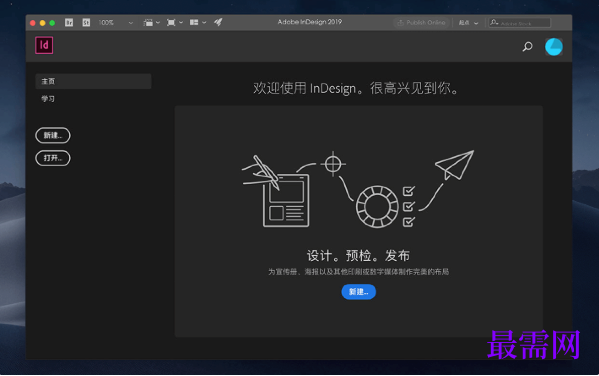
Task: Click the 设计。预检。发布 heading text
Action: (358, 256)
